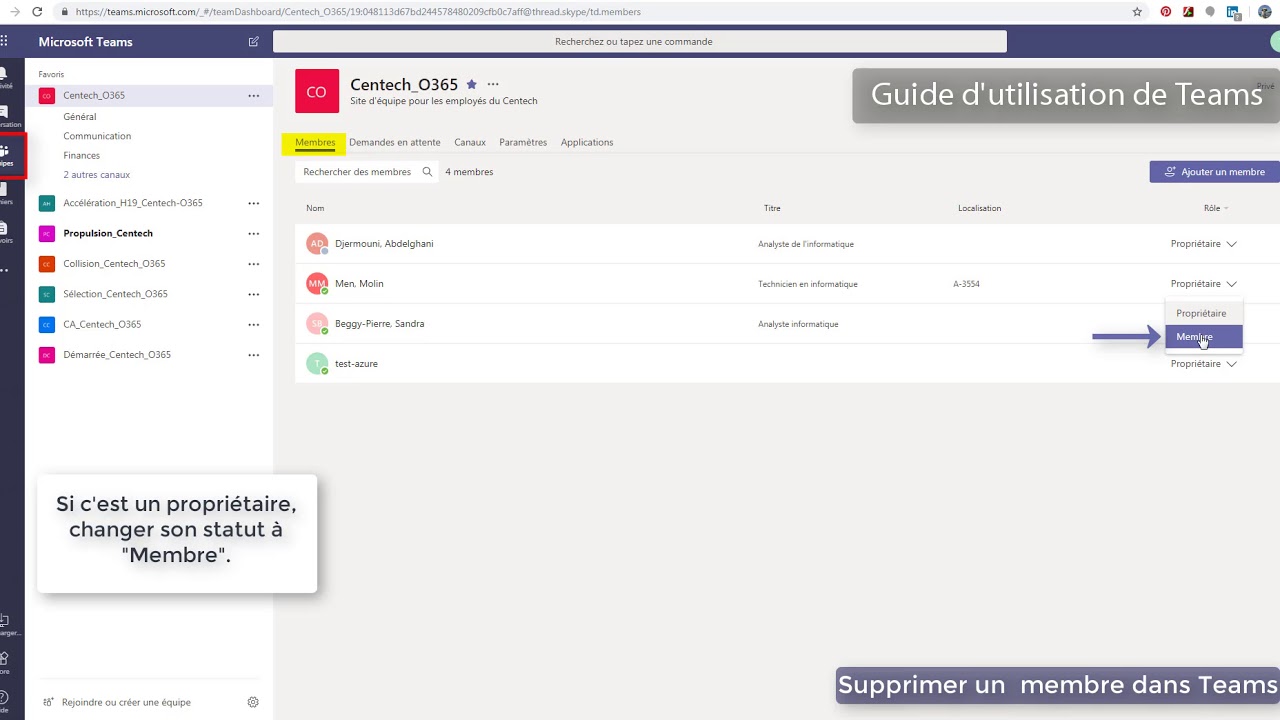Open more options for Accélération_H19_Centech-O365
Viewport: 1280px width, 720px height.
tap(254, 203)
